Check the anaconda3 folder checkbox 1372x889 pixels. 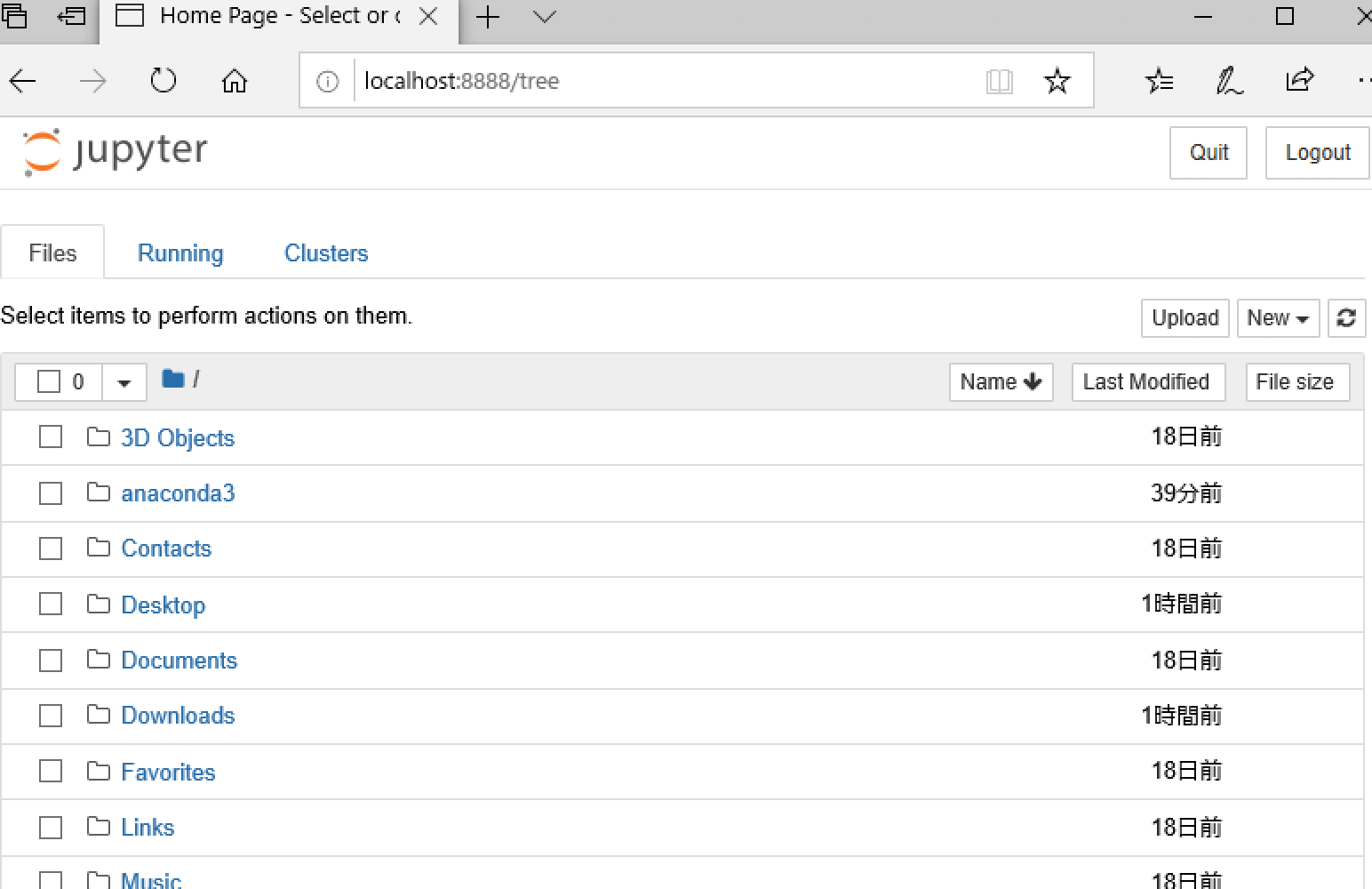(51, 493)
